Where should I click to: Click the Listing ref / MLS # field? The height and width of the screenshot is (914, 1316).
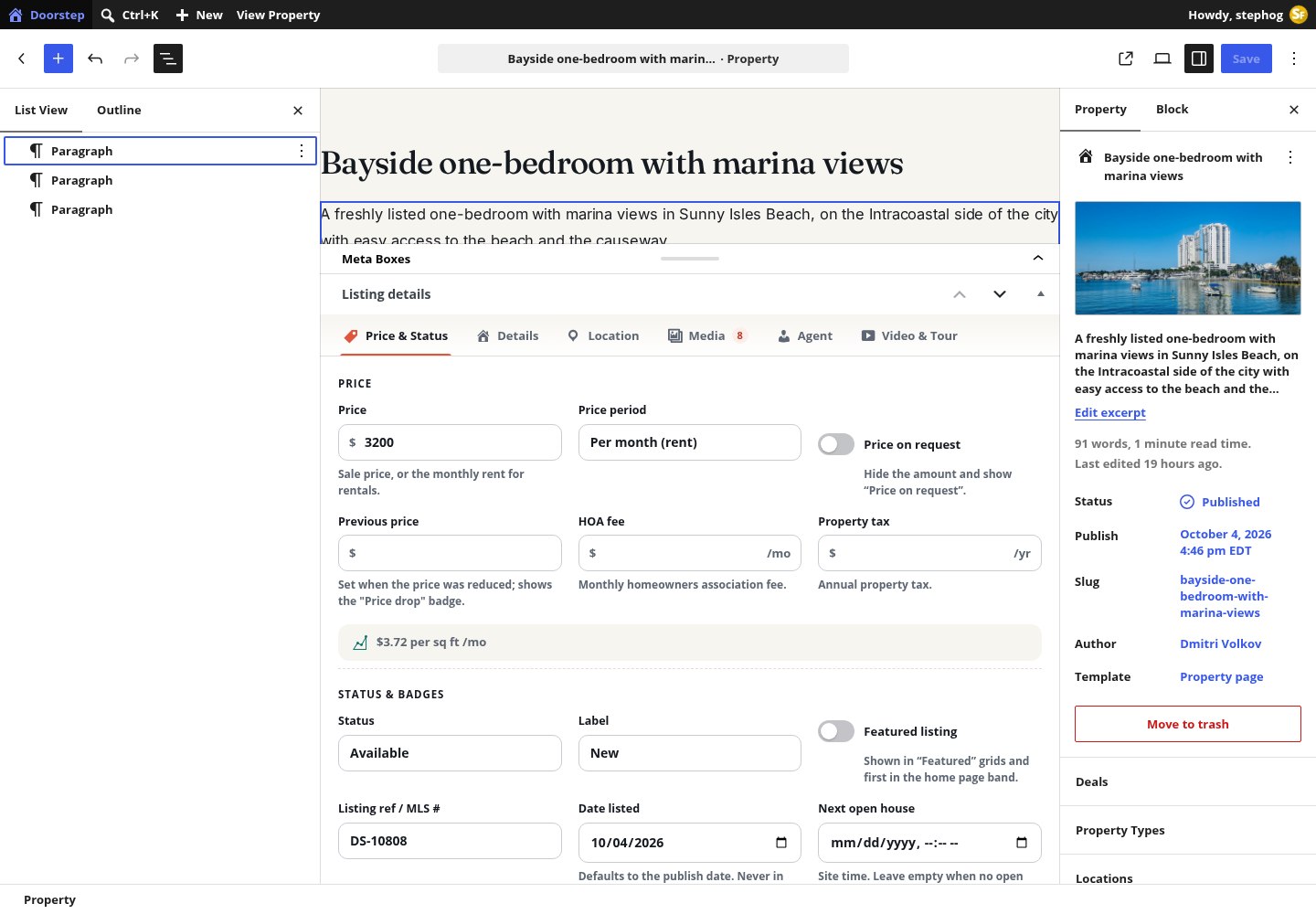pyautogui.click(x=450, y=841)
